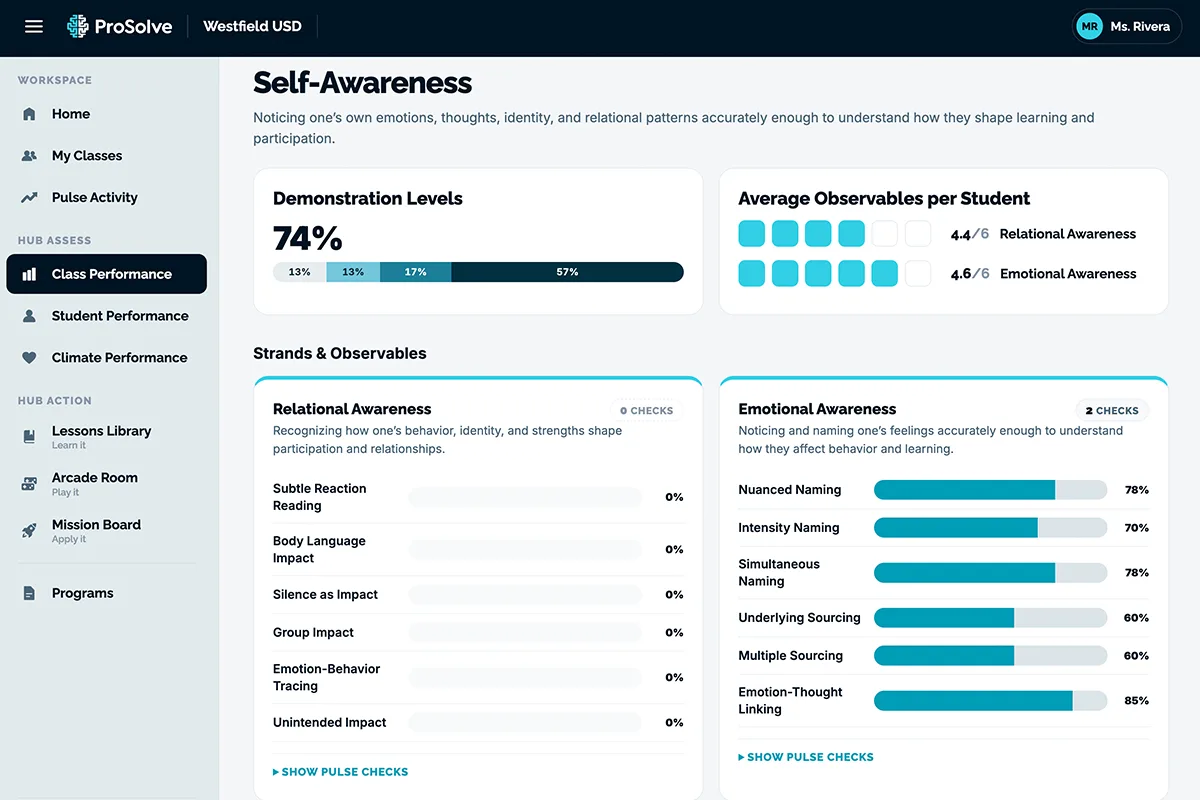Screen dimensions: 1200x800
Task: Click the My Classes people icon
Action: (30, 156)
